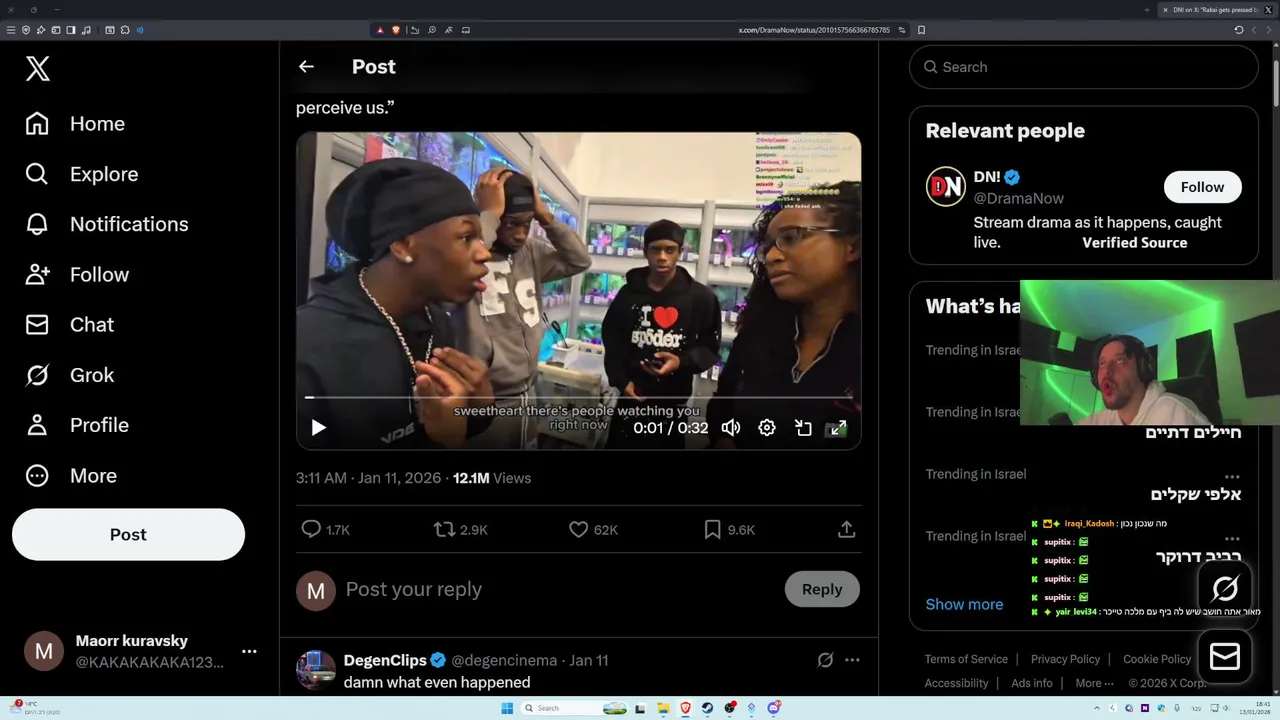Image resolution: width=1280 pixels, height=720 pixels.
Task: Open floating messages envelope button
Action: (1225, 656)
